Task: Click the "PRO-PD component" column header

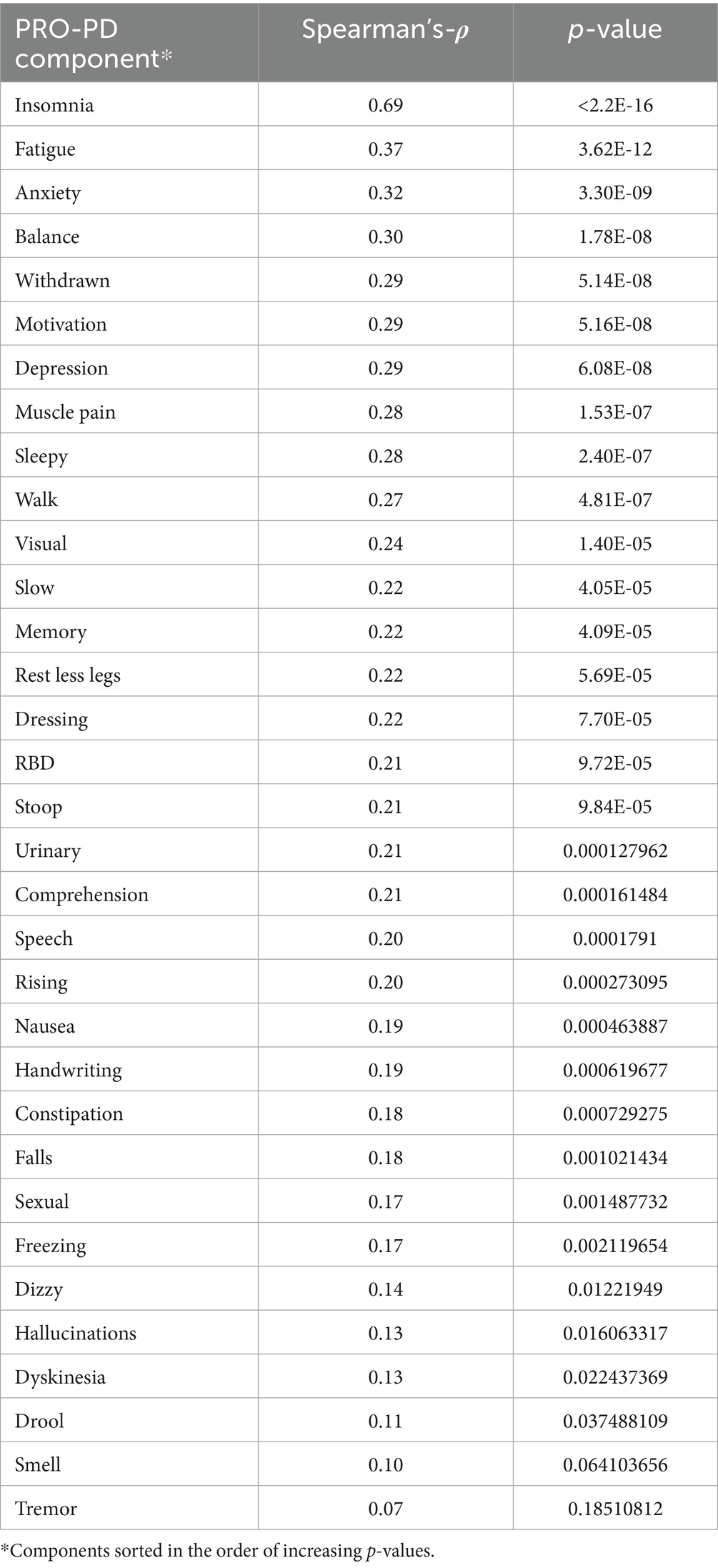Action: click(94, 43)
